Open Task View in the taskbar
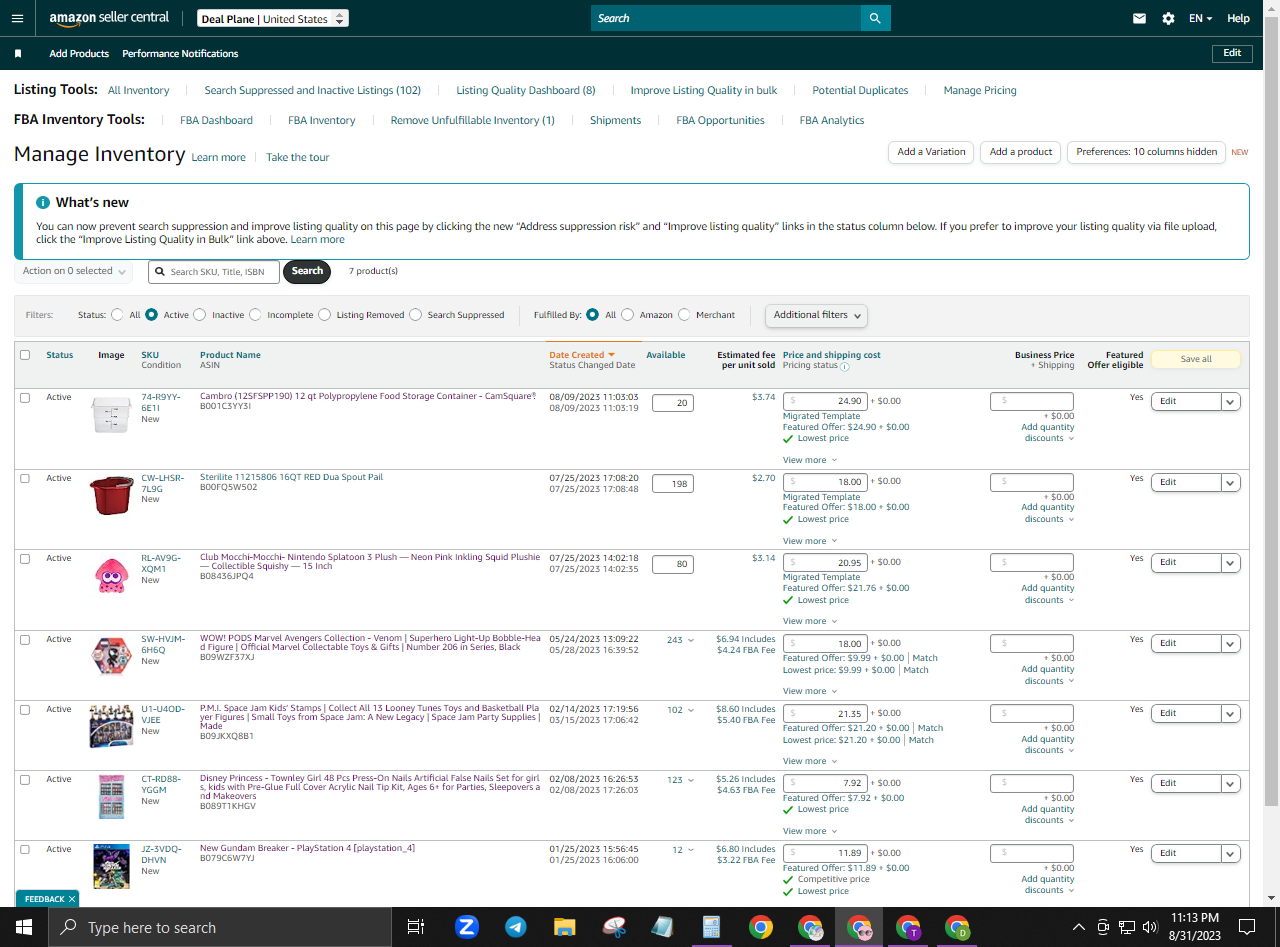The height and width of the screenshot is (947, 1280). click(x=416, y=927)
